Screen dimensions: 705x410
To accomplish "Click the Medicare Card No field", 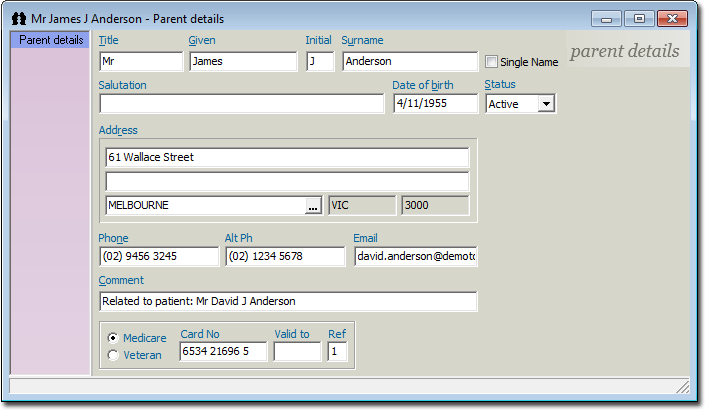I will [223, 352].
